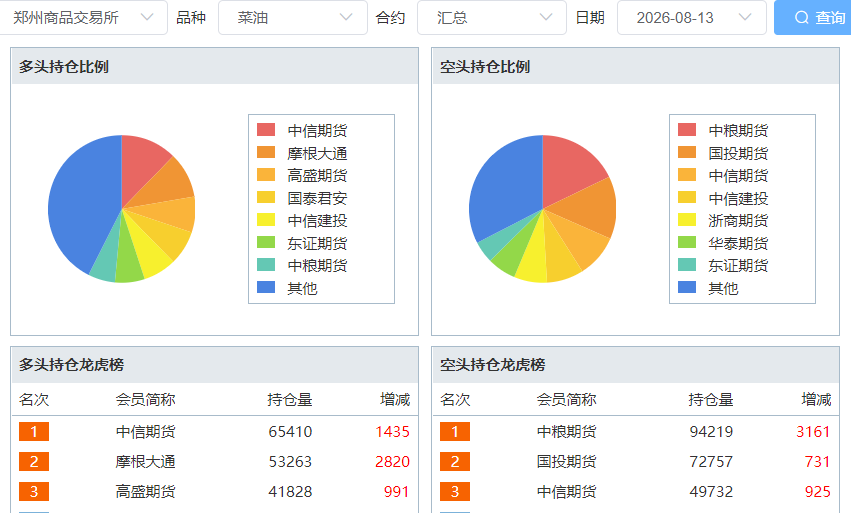Click position value 49732
This screenshot has height=513, width=851.
coord(712,492)
